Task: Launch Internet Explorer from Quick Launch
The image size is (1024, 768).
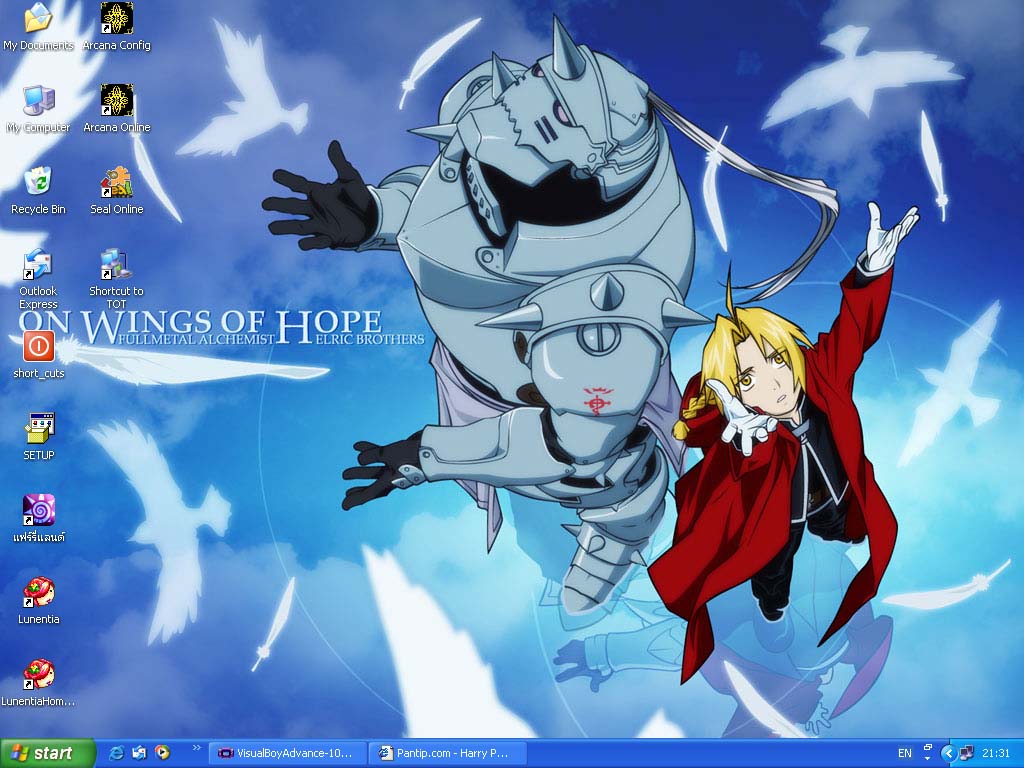Action: point(116,753)
